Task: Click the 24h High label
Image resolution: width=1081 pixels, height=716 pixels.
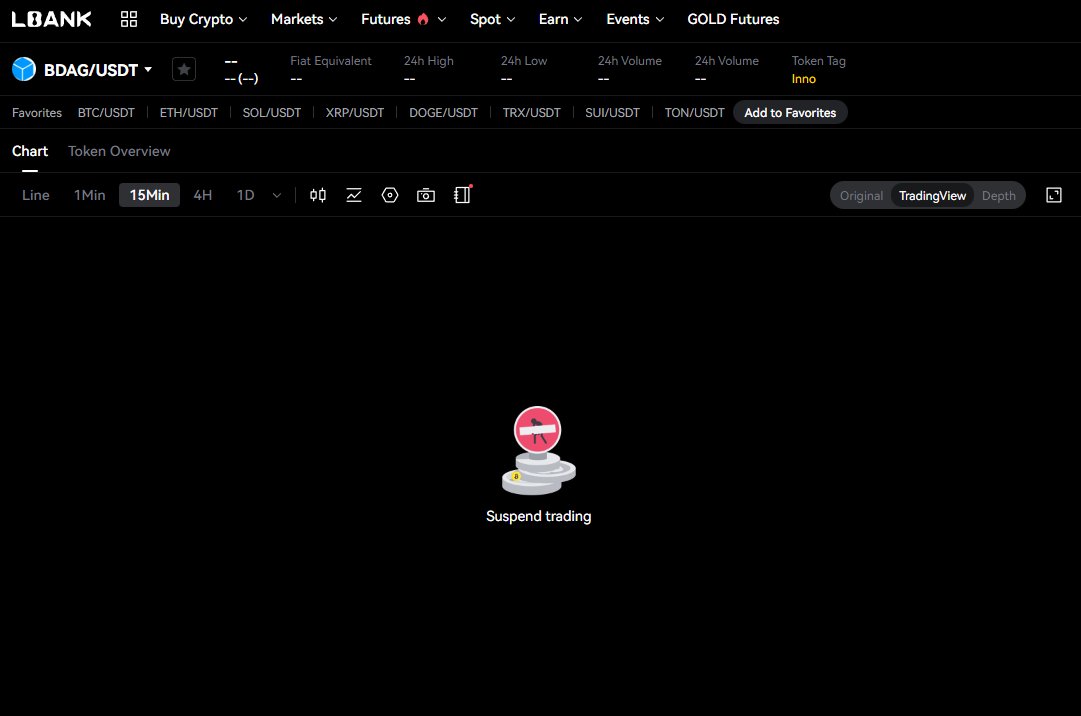Action: (429, 61)
